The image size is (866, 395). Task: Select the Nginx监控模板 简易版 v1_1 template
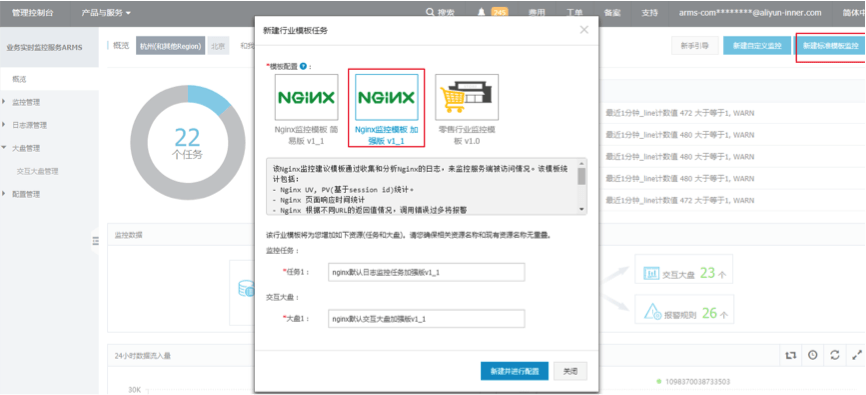pos(307,109)
